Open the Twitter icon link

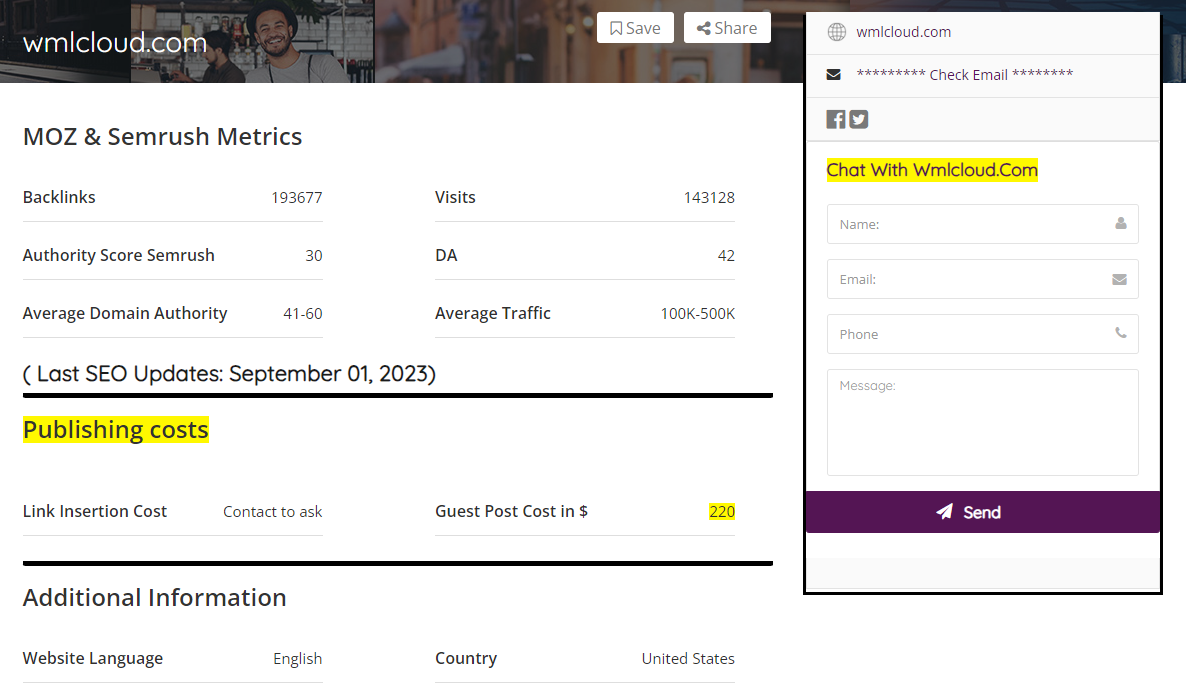tap(859, 119)
